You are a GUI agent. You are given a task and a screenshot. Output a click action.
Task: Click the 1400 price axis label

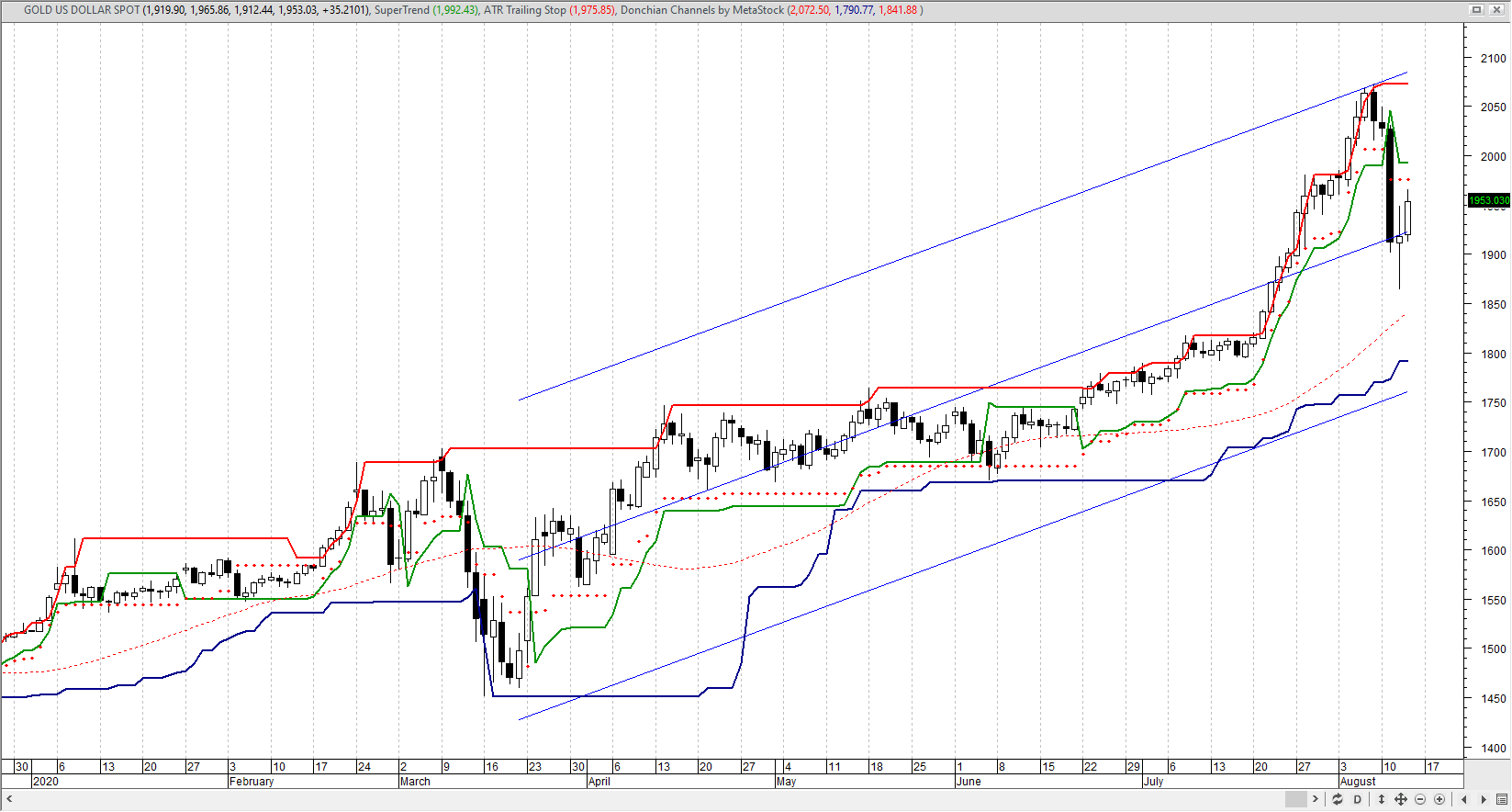pos(1494,749)
